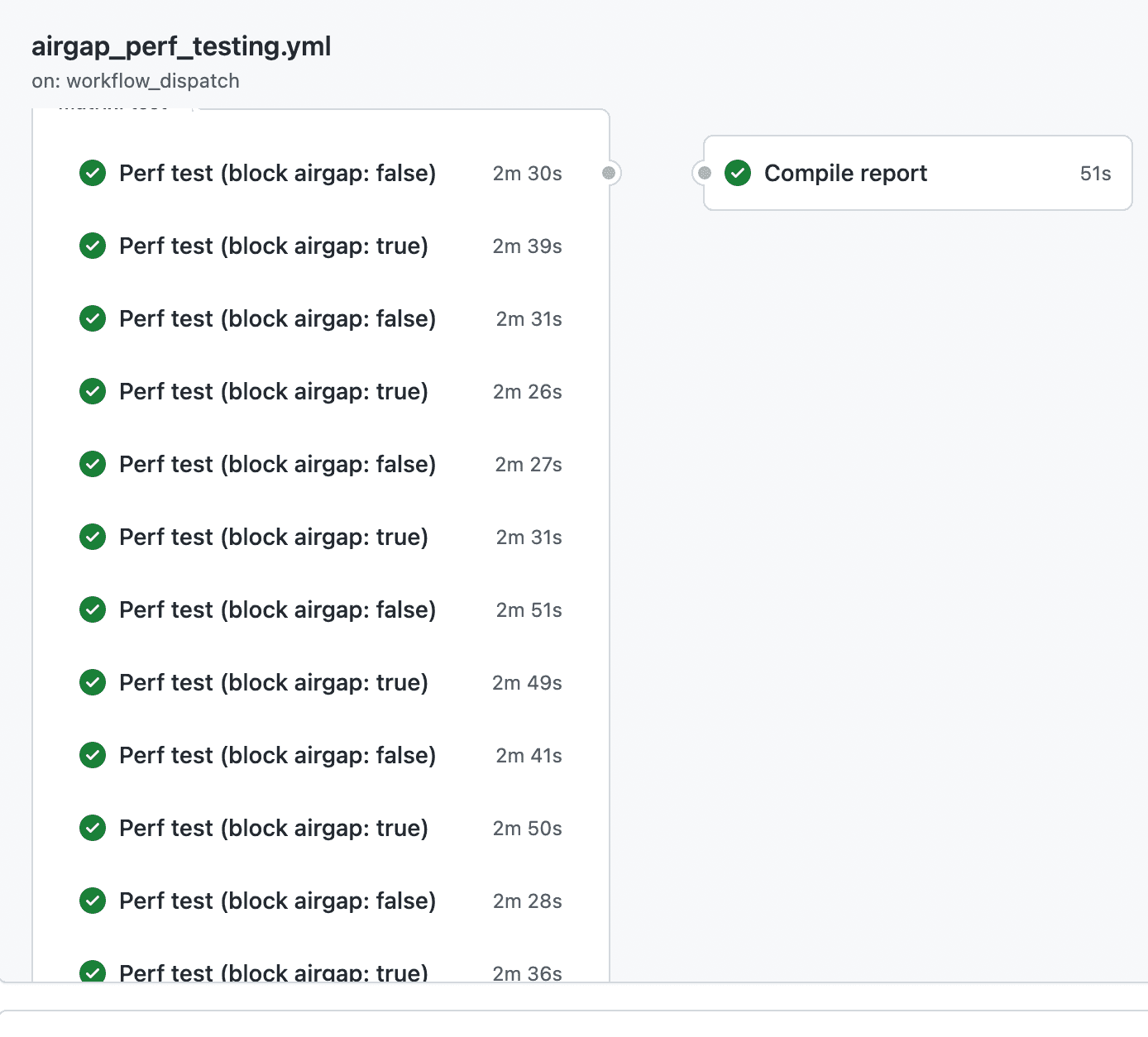Viewport: 1148px width, 1037px height.
Task: Click the green checkmark on the 2m 49s job
Action: coord(93,682)
